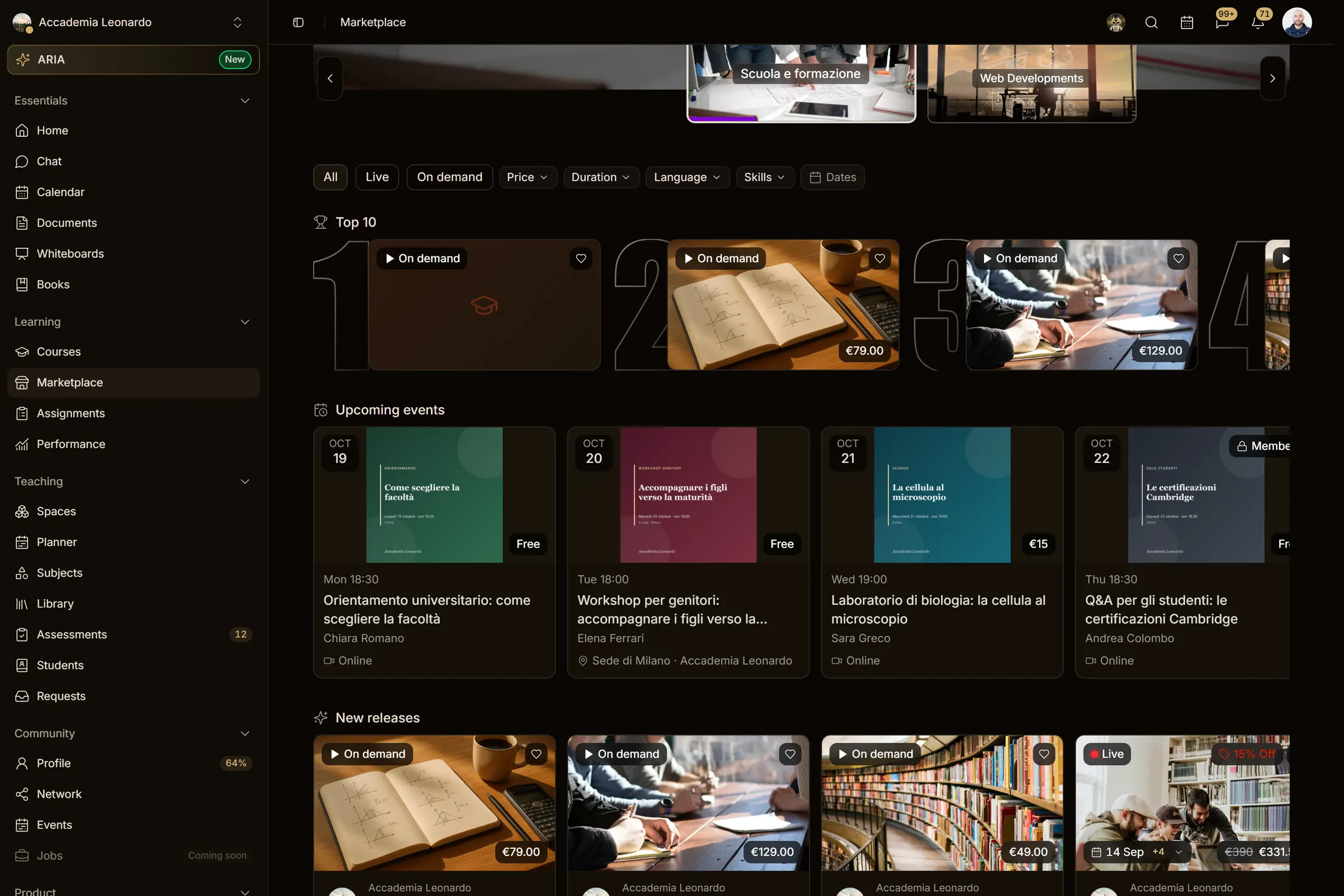Image resolution: width=1344 pixels, height=896 pixels.
Task: Open Library in the sidebar
Action: coord(133,604)
